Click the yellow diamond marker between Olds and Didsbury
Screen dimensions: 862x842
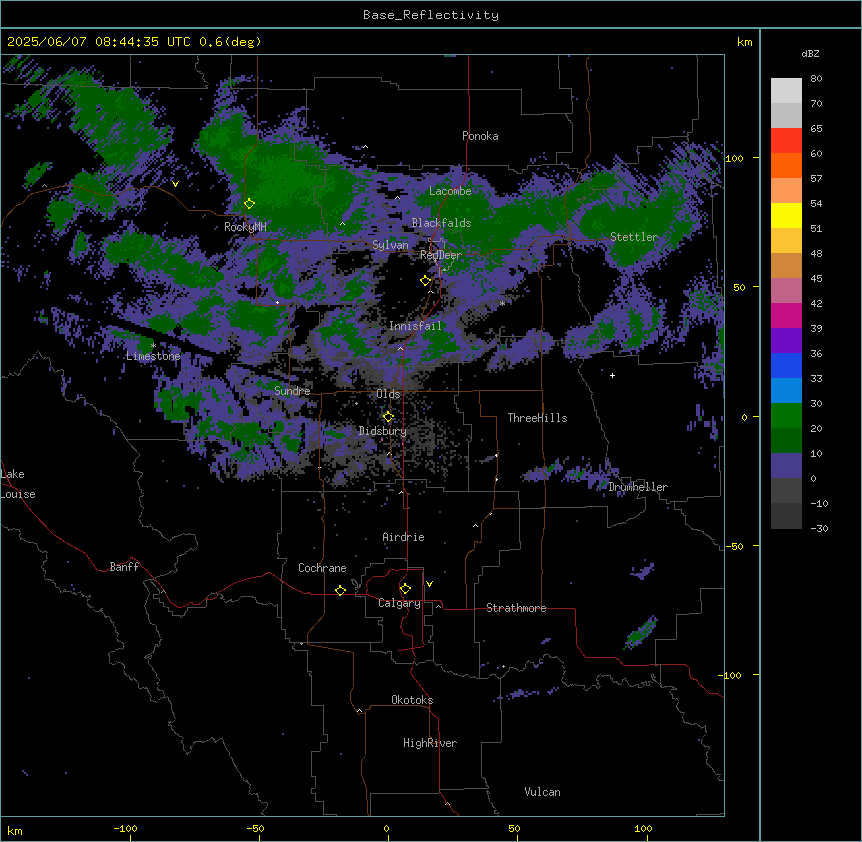click(x=388, y=417)
